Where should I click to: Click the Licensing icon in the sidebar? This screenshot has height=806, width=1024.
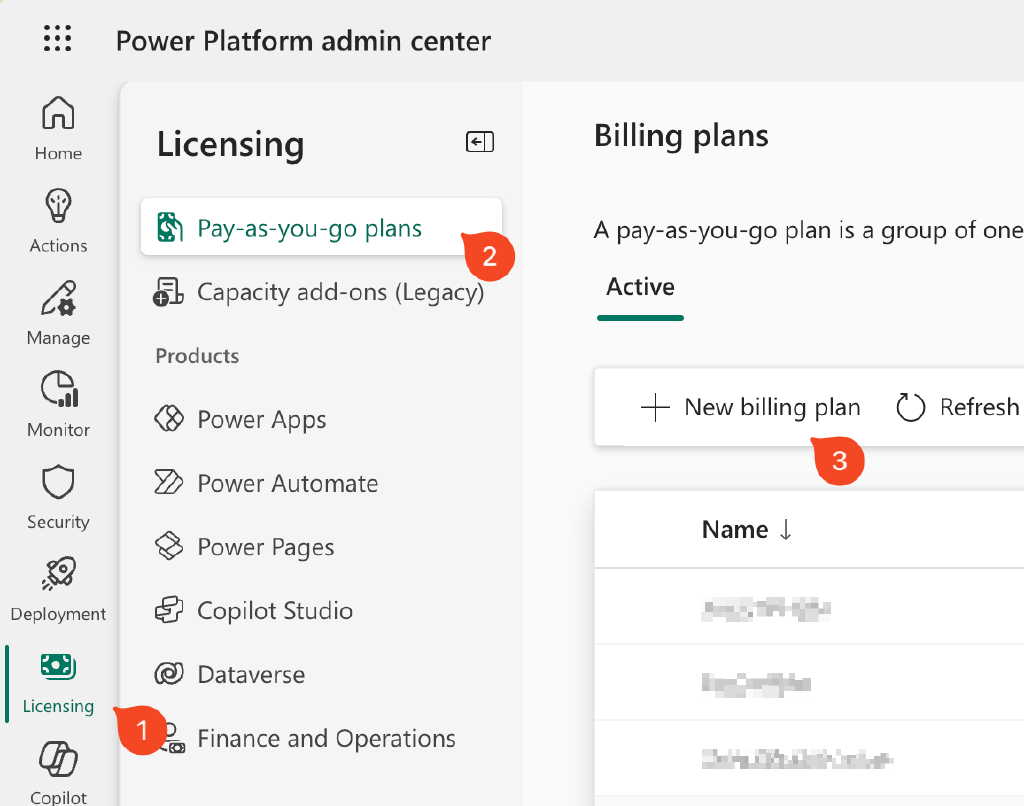[x=57, y=676]
